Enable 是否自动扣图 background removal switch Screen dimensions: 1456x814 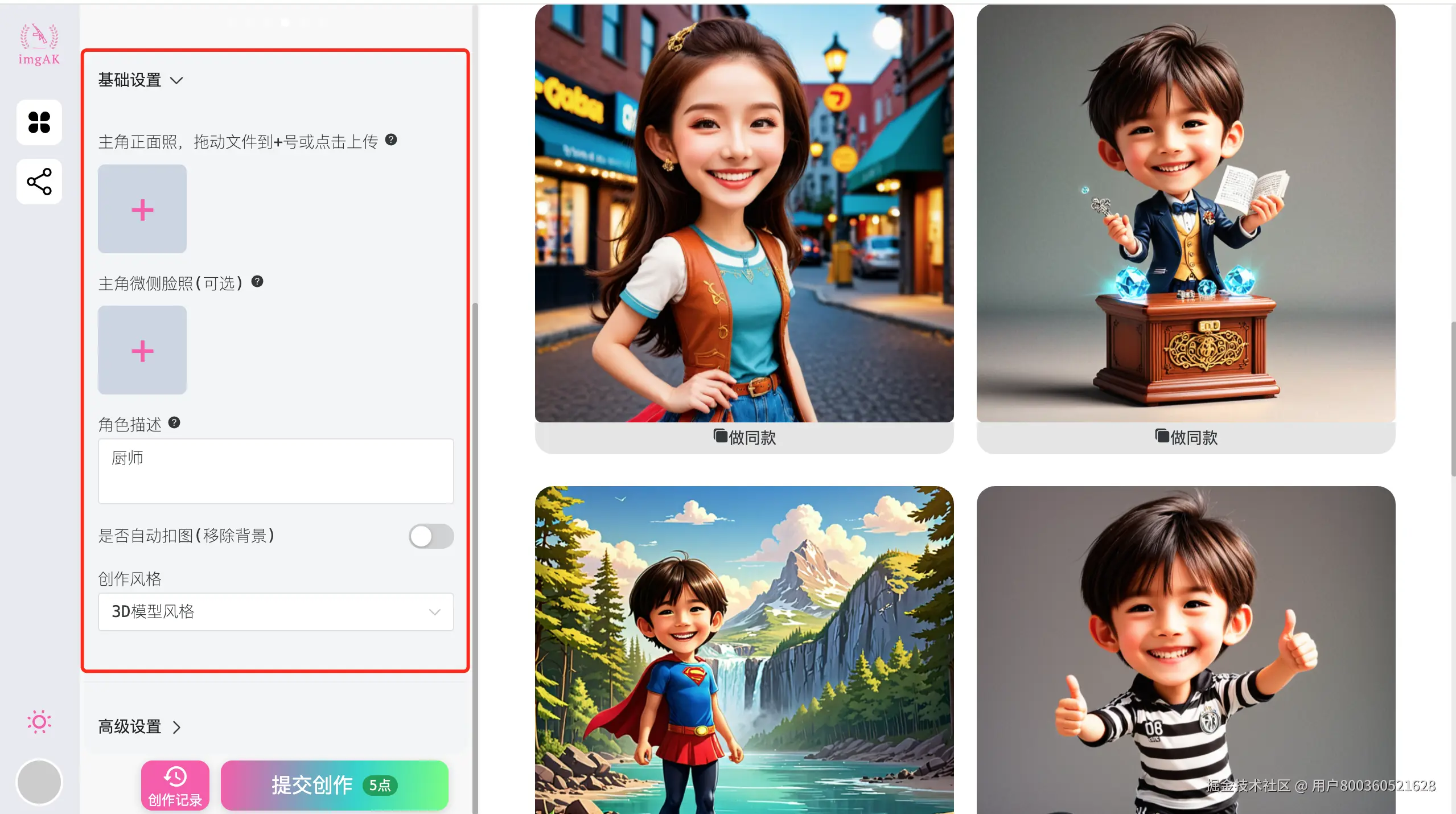(x=431, y=536)
